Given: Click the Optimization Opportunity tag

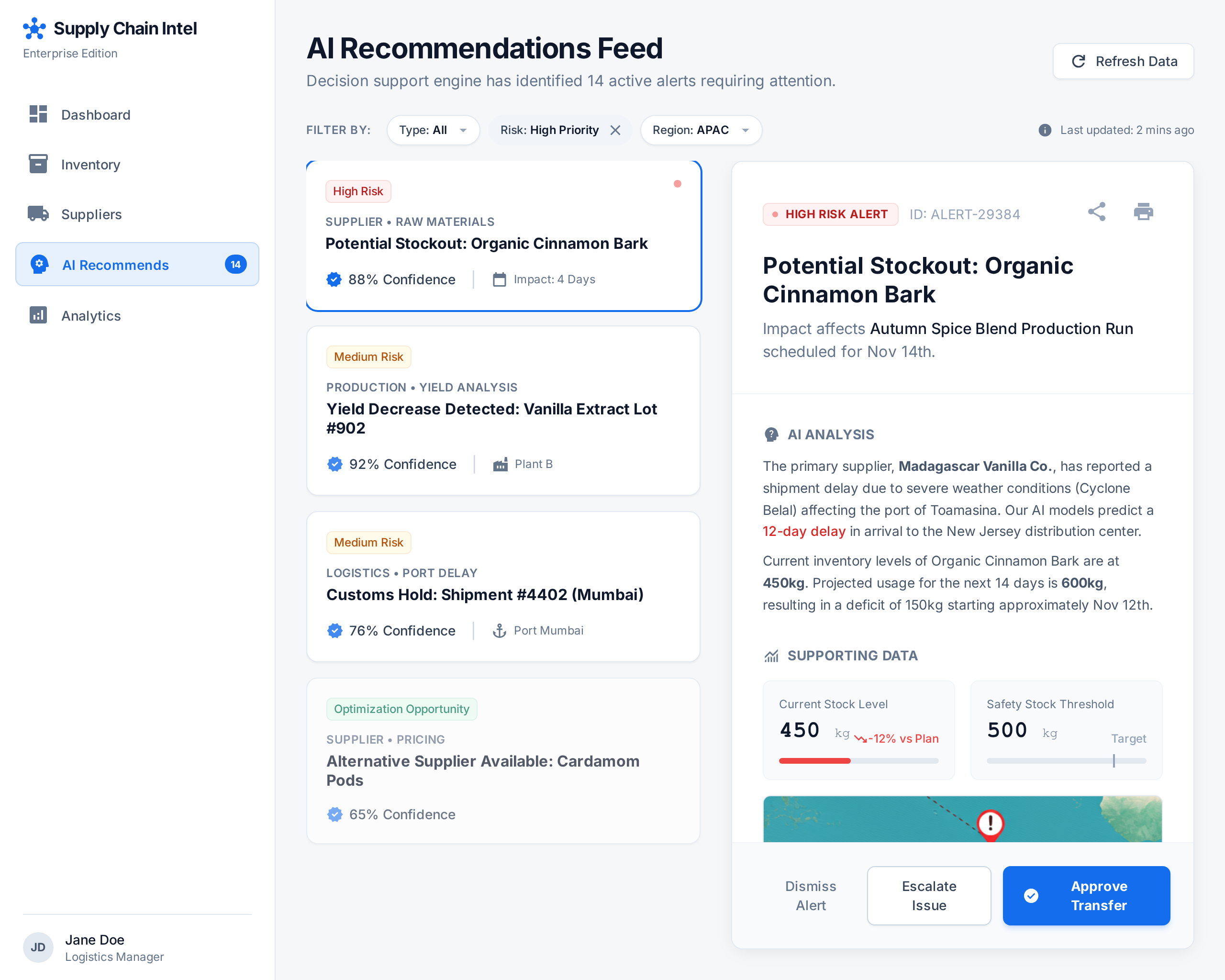Looking at the screenshot, I should point(401,709).
